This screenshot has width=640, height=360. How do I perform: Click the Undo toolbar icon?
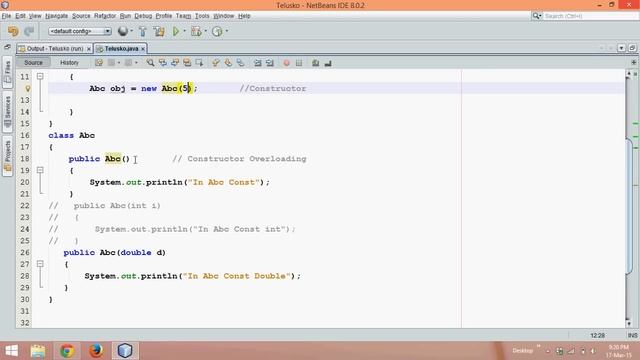pyautogui.click(x=13, y=31)
